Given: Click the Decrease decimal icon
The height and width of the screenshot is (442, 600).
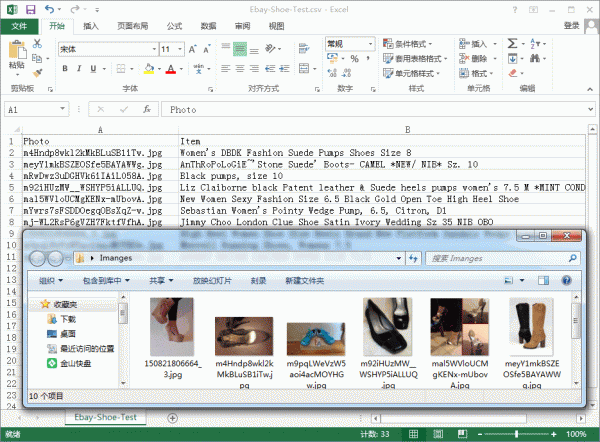Looking at the screenshot, I should point(347,73).
